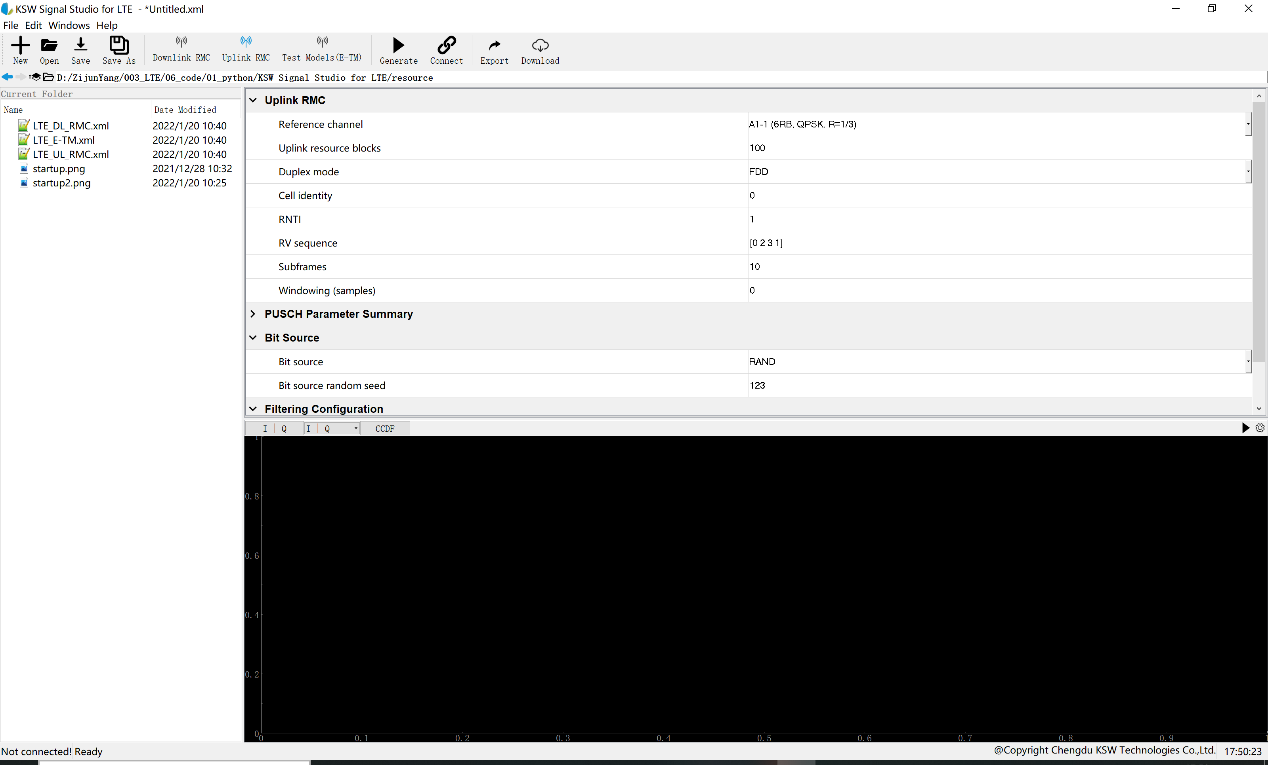This screenshot has height=765, width=1268.
Task: Collapse the Uplink RMC section
Action: pyautogui.click(x=253, y=100)
